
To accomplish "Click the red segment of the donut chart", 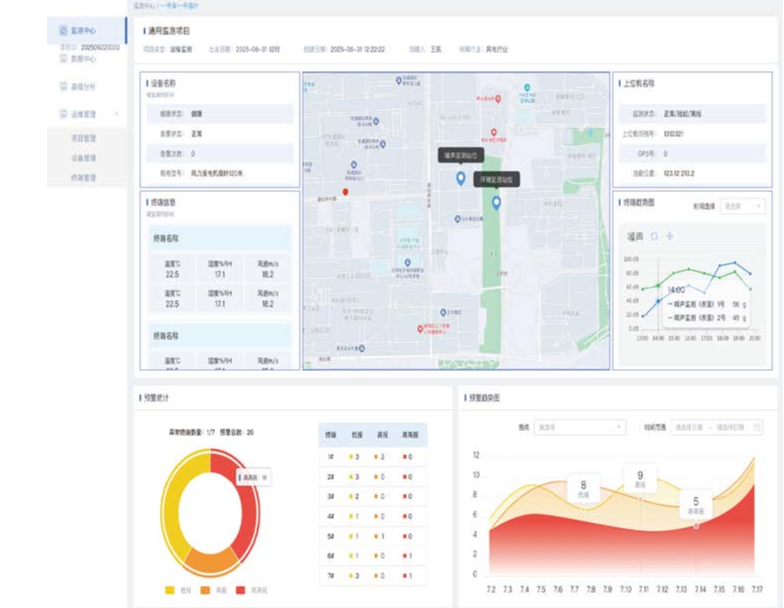I will pos(253,520).
